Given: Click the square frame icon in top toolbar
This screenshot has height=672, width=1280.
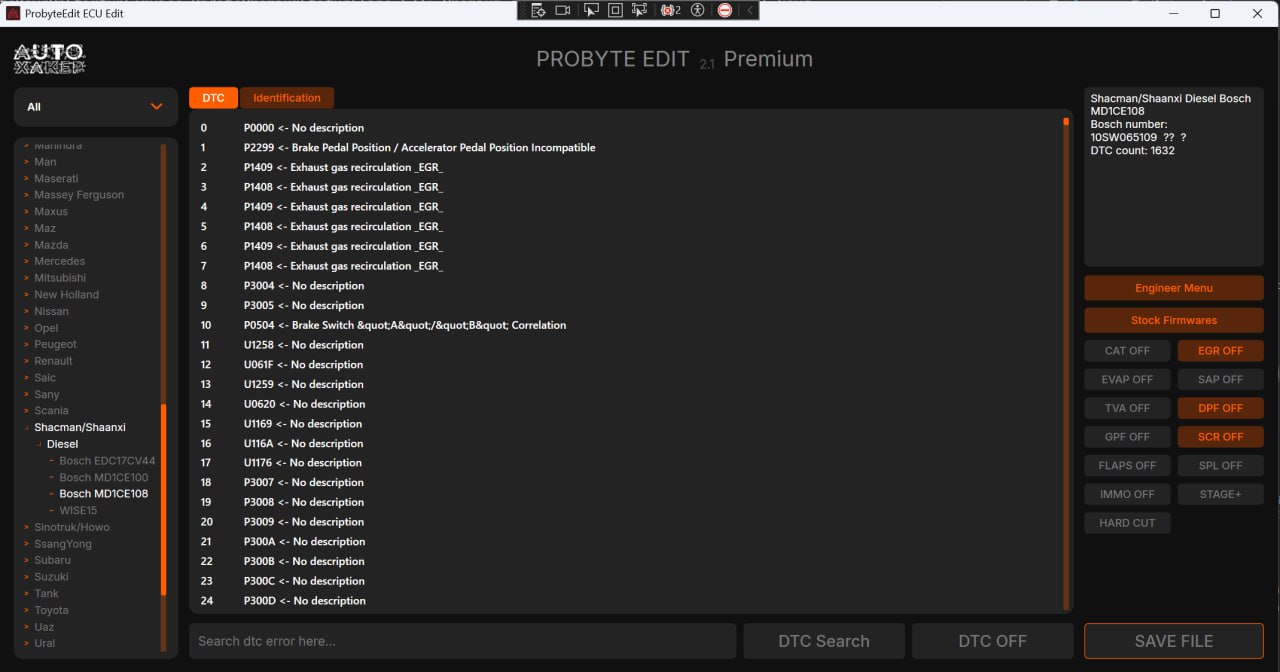Looking at the screenshot, I should click(615, 10).
